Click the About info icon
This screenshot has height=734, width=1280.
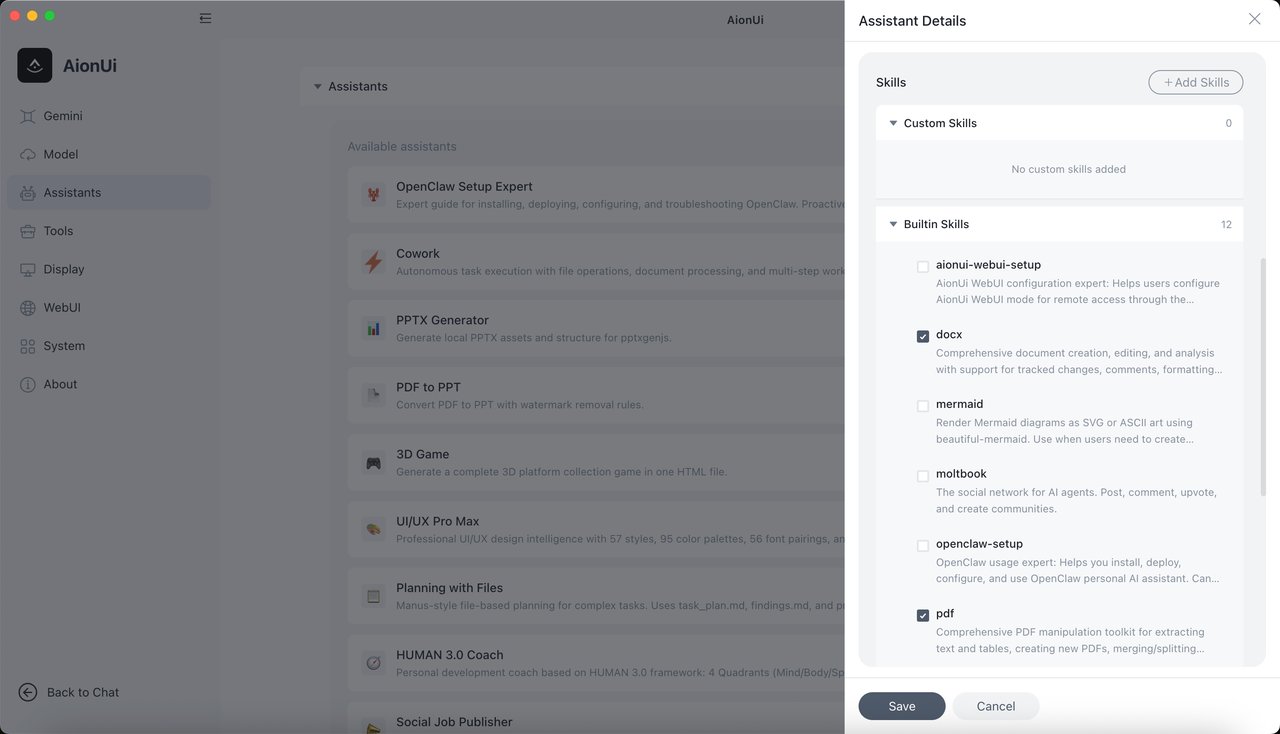click(30, 384)
